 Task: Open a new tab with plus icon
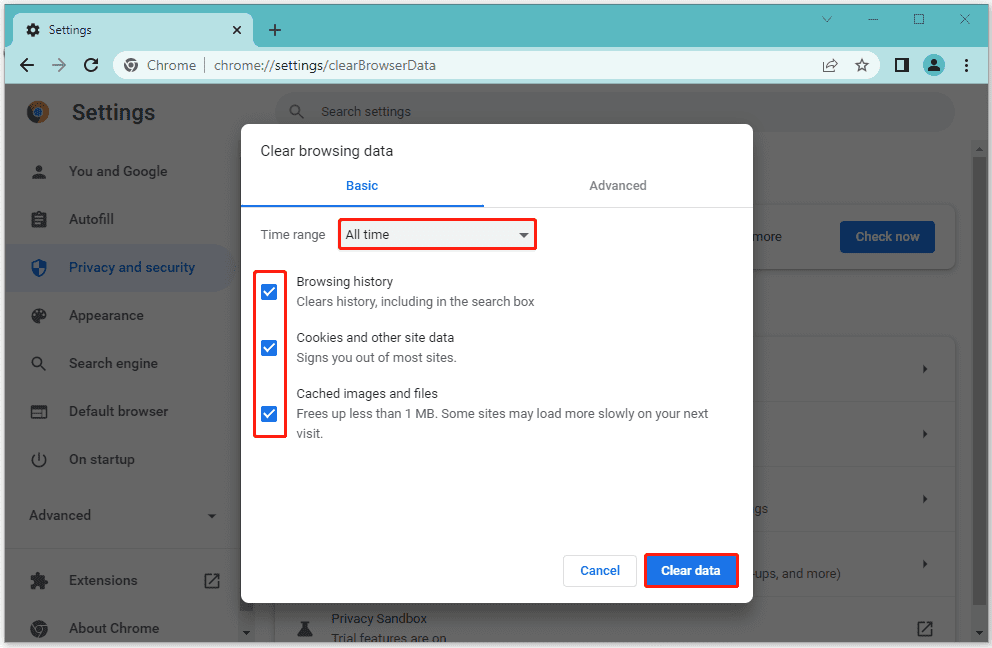pyautogui.click(x=275, y=30)
